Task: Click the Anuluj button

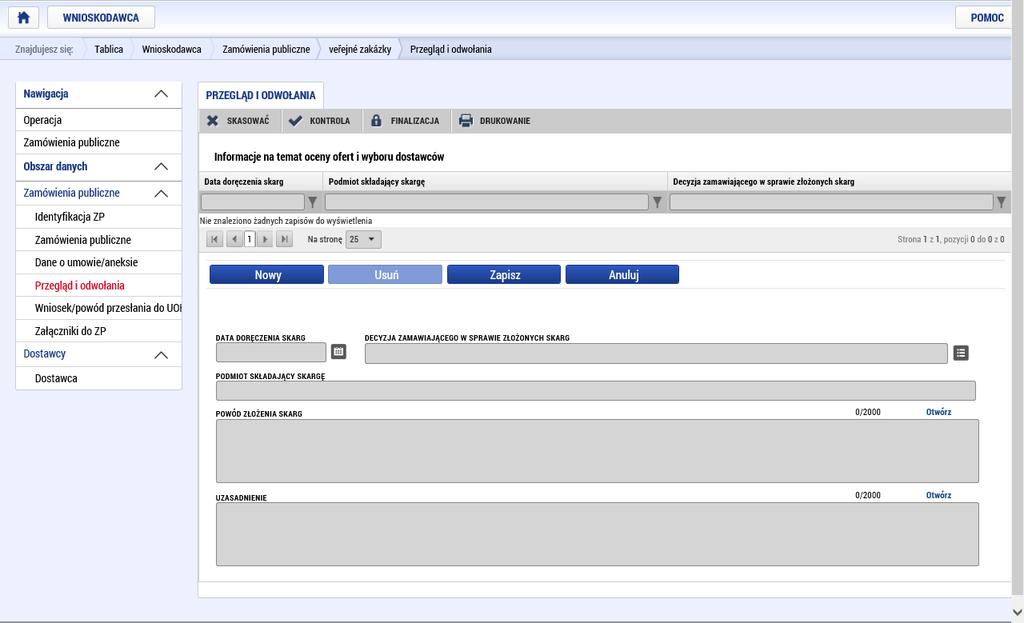Action: coord(622,275)
